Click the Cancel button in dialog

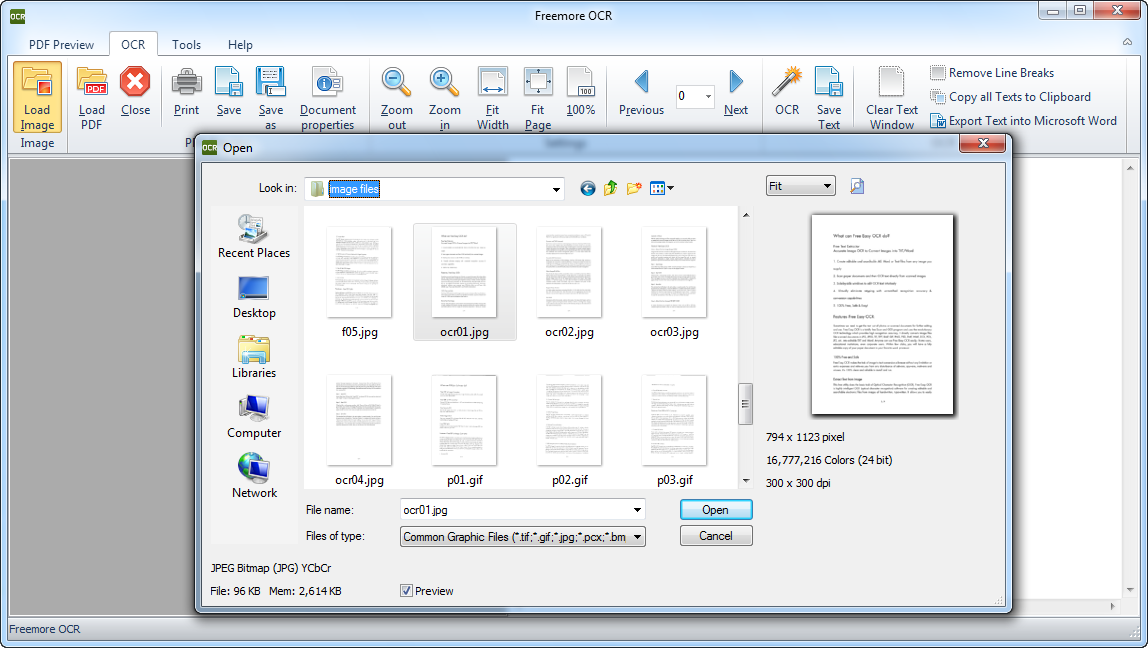pos(715,536)
